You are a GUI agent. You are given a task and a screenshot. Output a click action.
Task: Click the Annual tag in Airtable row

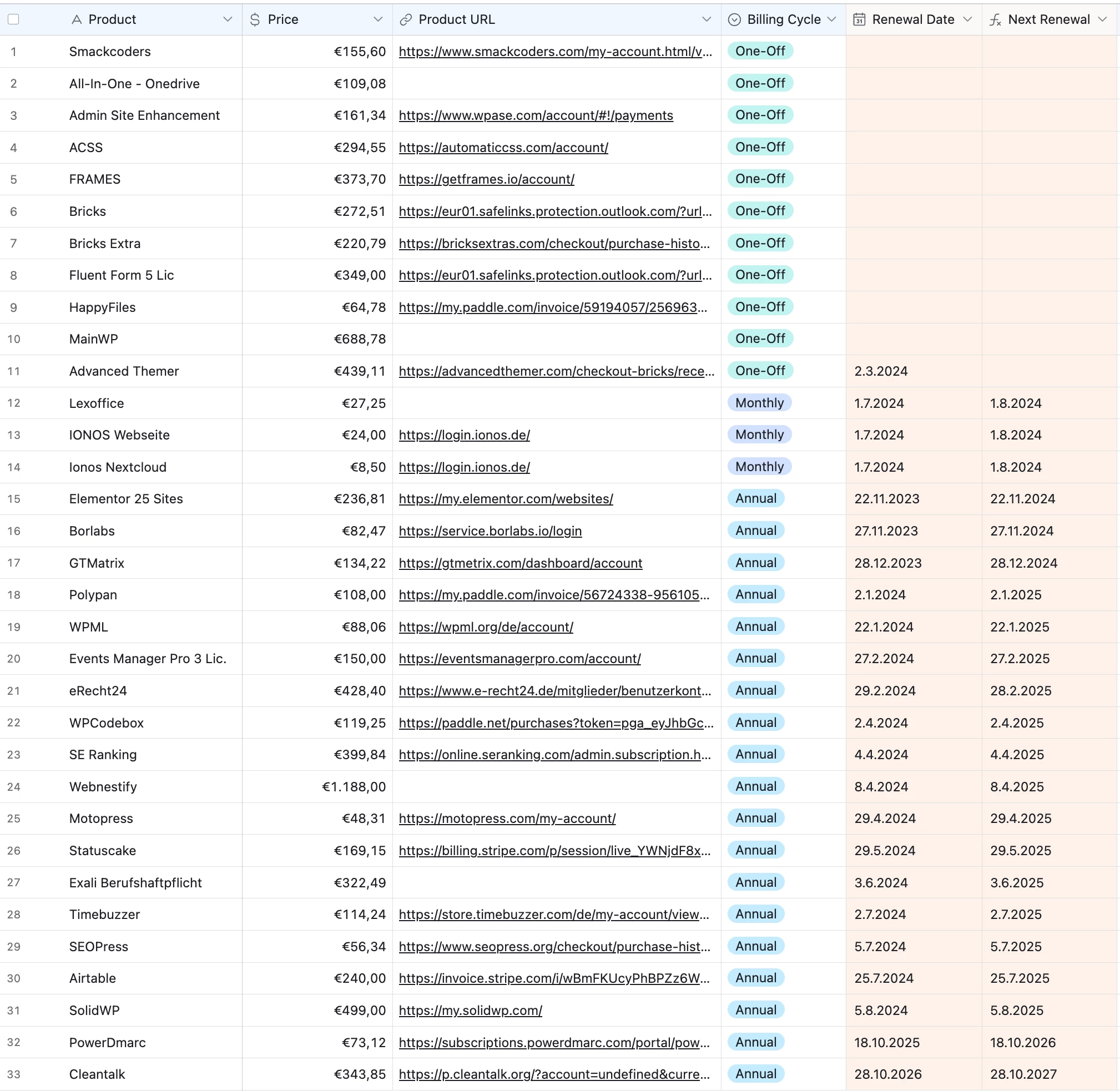tap(756, 978)
